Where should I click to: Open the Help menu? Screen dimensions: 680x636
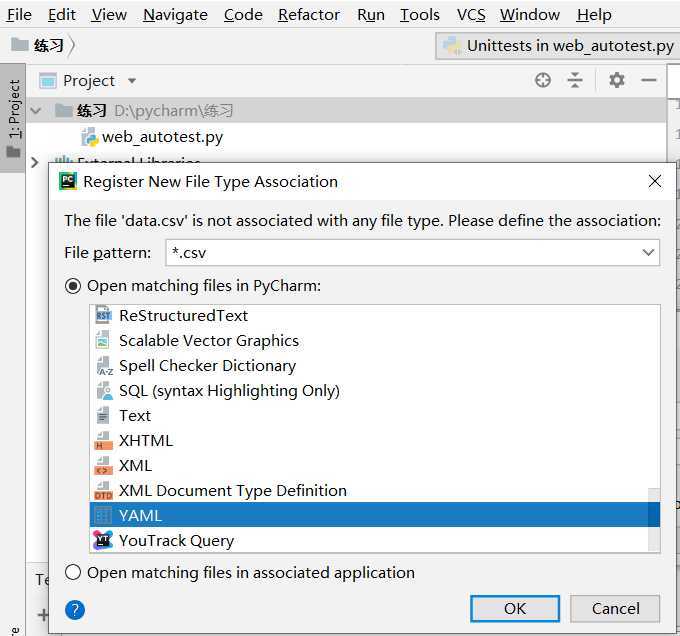pos(594,15)
